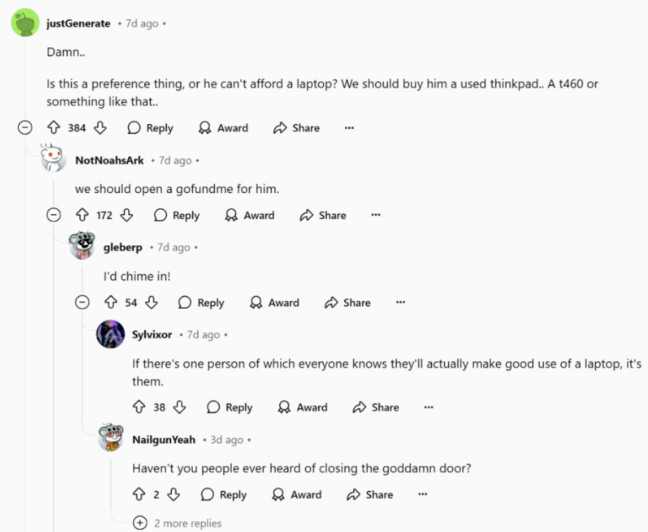Collapse gleberp's comment thread
This screenshot has width=648, height=532.
(82, 302)
